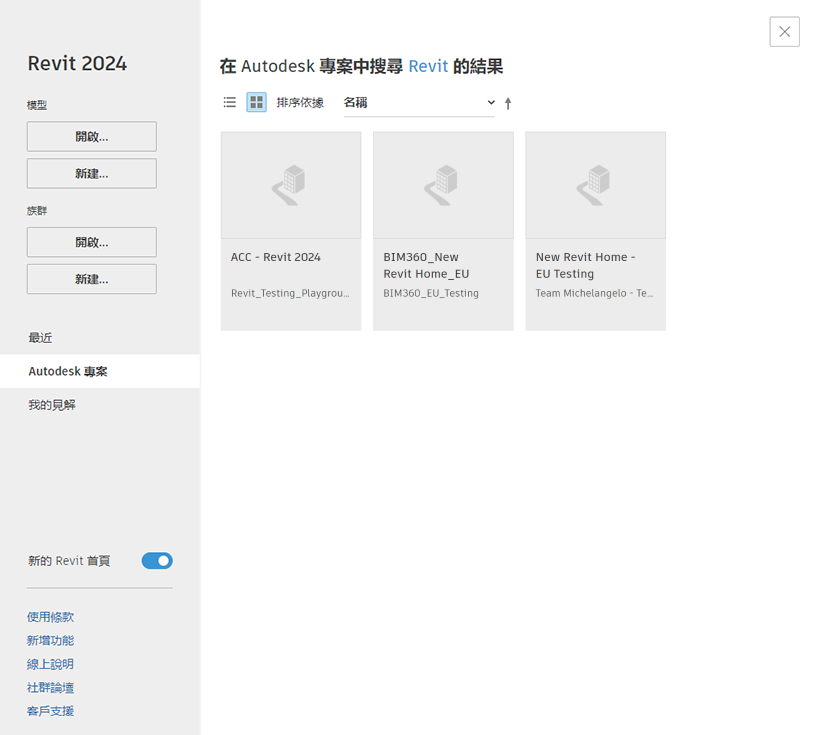Click Team Michelangelo account text

pyautogui.click(x=595, y=293)
